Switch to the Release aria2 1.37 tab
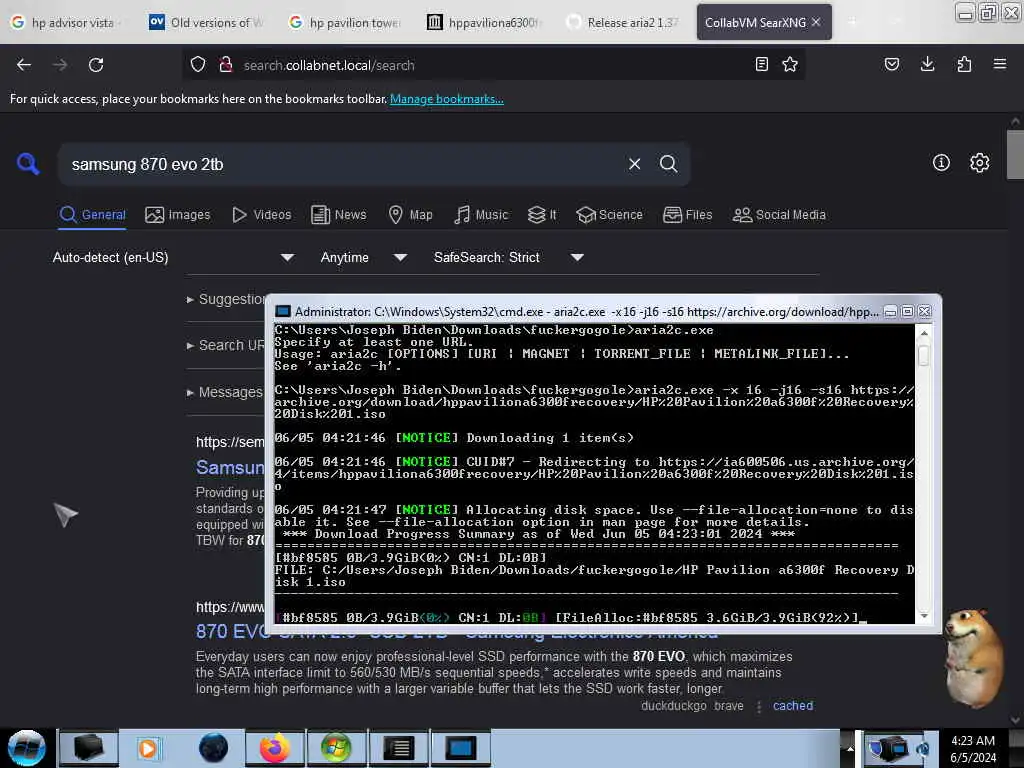1024x768 pixels. (x=624, y=23)
